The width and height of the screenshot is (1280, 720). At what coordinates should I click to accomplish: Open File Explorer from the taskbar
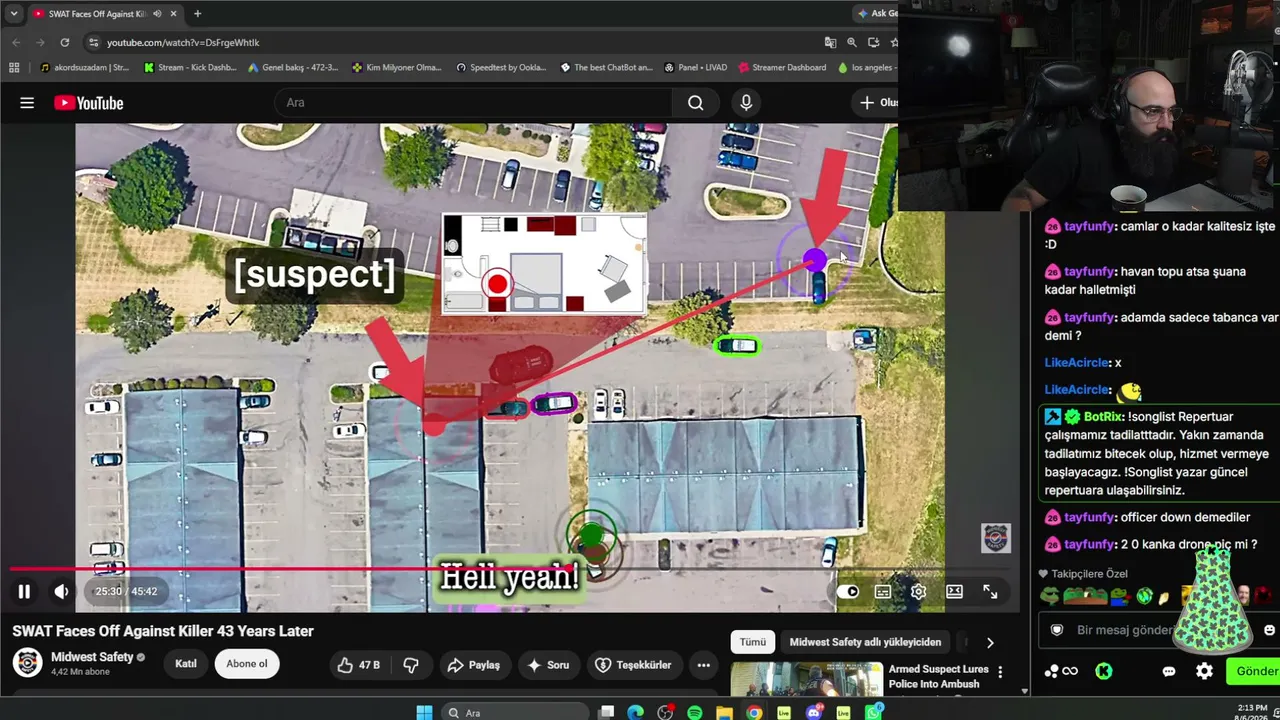(724, 712)
